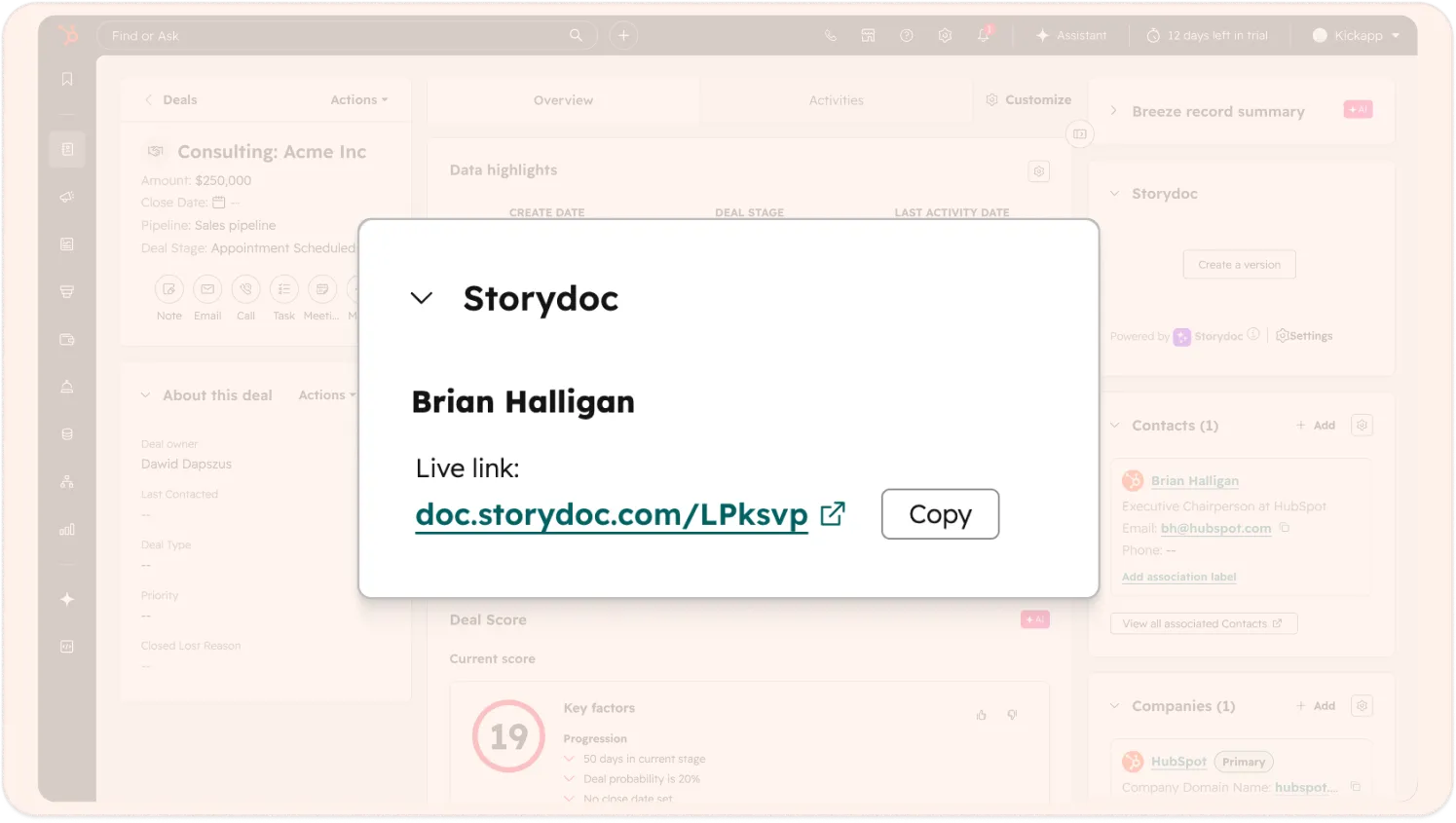Viewport: 1456px width, 823px height.
Task: Open the Breeze AI sparkle sidebar icon
Action: (x=67, y=599)
